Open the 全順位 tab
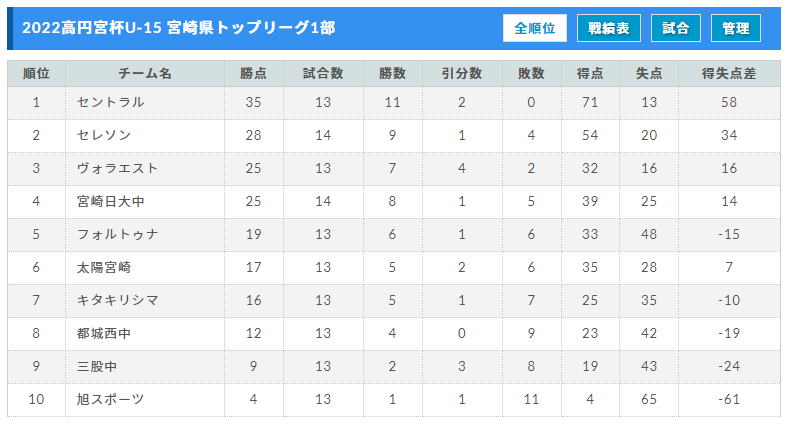The height and width of the screenshot is (426, 789). point(534,28)
